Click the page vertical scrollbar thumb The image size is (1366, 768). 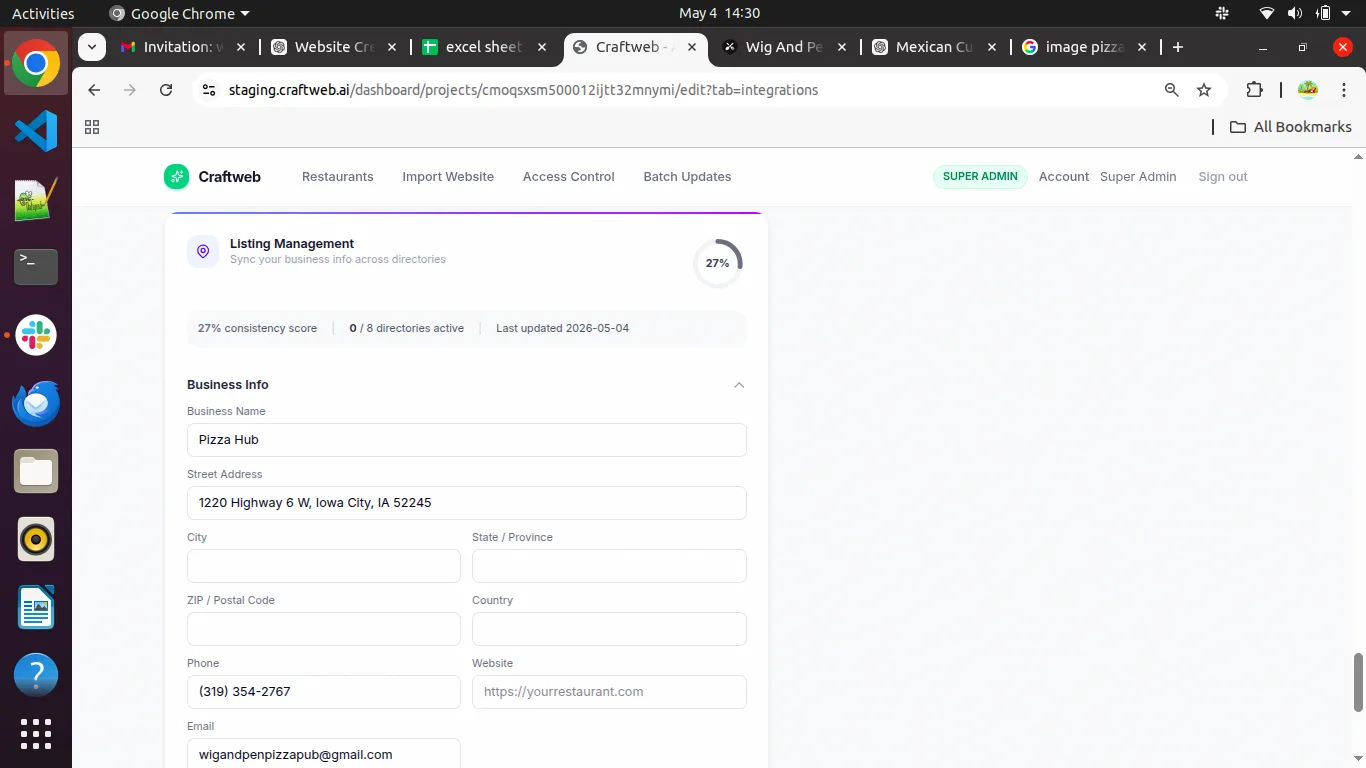pos(1358,681)
